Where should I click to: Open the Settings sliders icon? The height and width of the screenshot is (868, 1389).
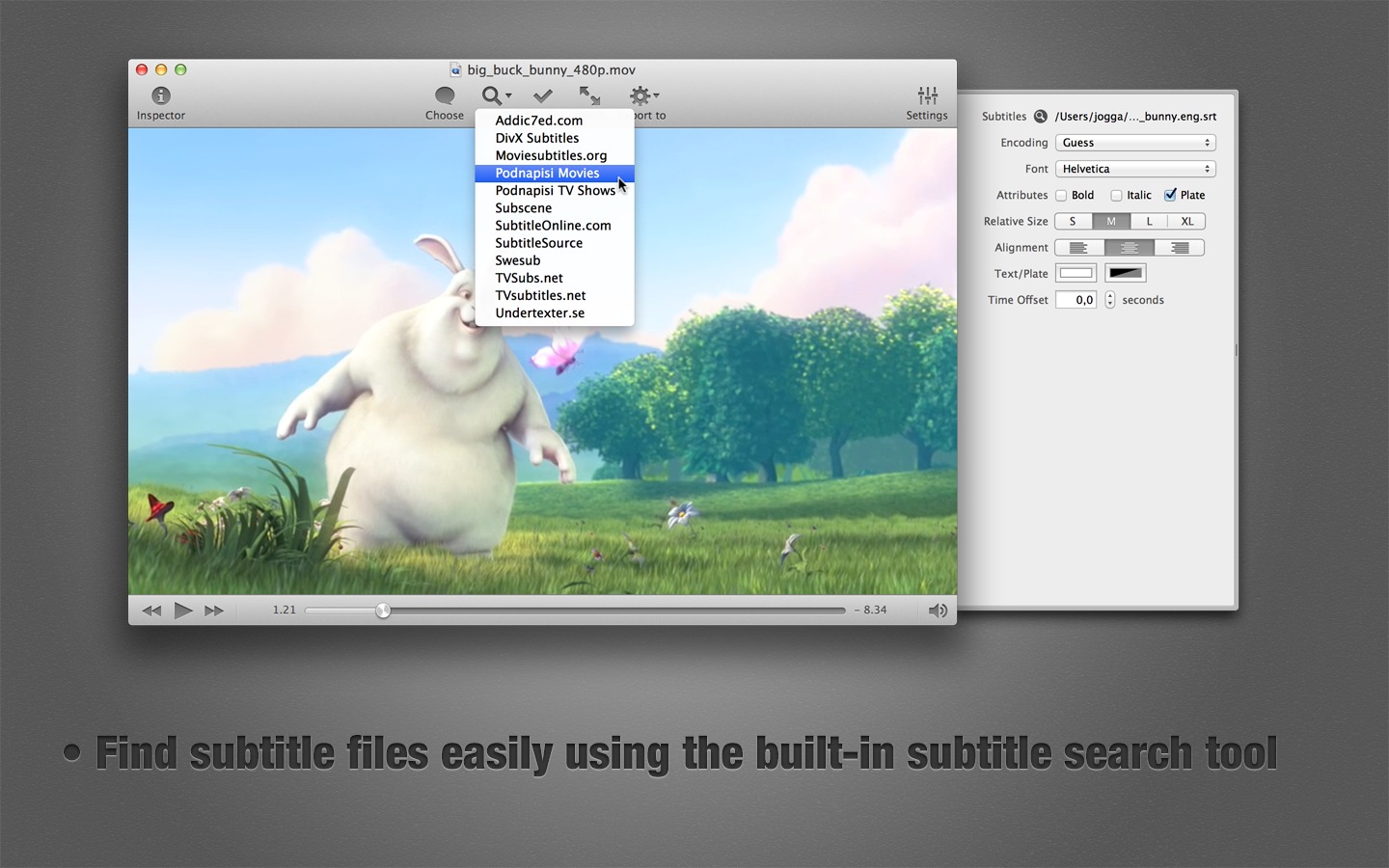pyautogui.click(x=927, y=95)
